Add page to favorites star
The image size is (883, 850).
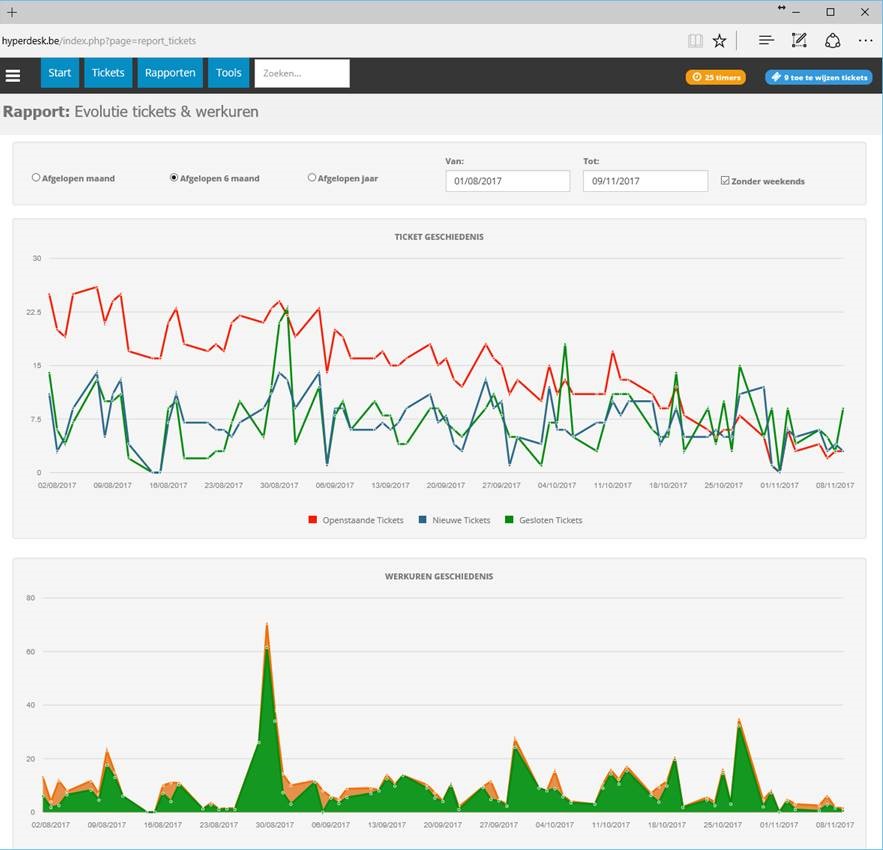click(719, 41)
